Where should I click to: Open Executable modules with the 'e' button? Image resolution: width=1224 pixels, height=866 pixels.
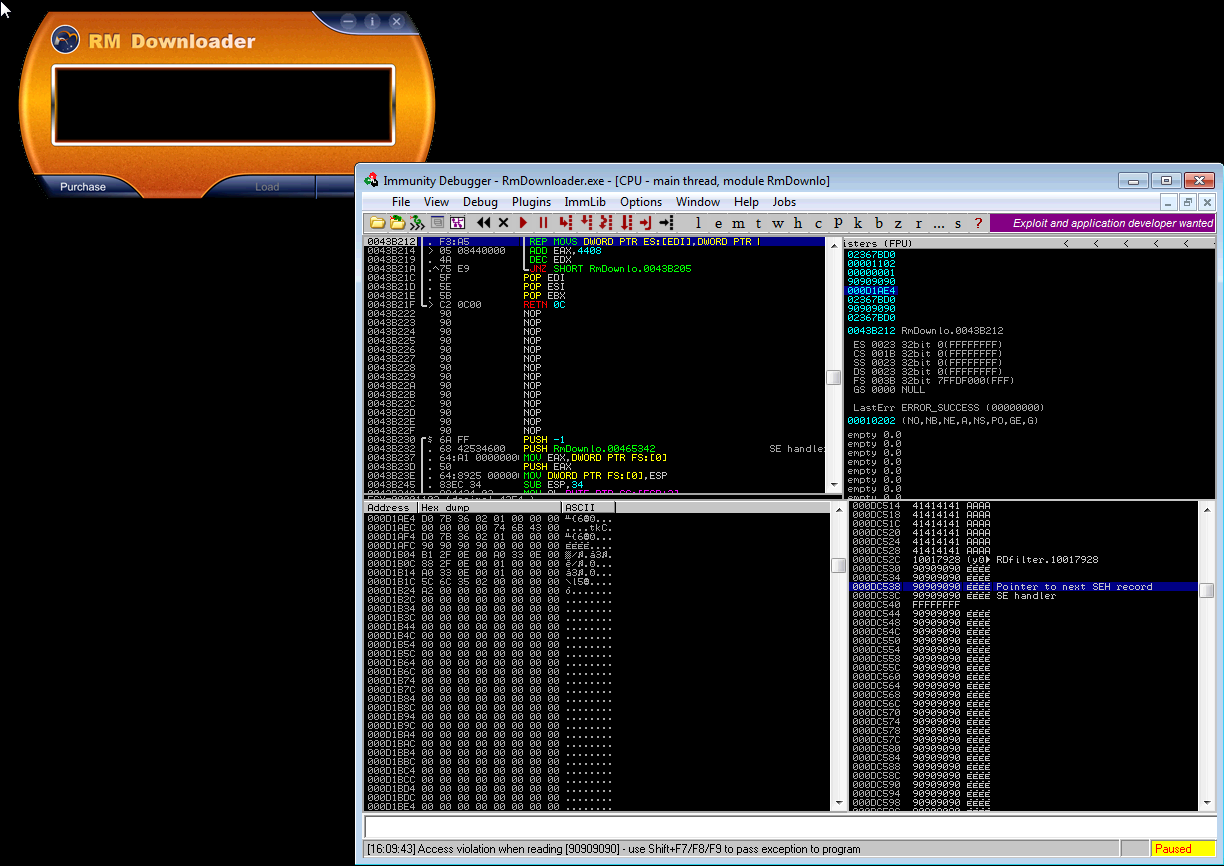click(x=718, y=222)
